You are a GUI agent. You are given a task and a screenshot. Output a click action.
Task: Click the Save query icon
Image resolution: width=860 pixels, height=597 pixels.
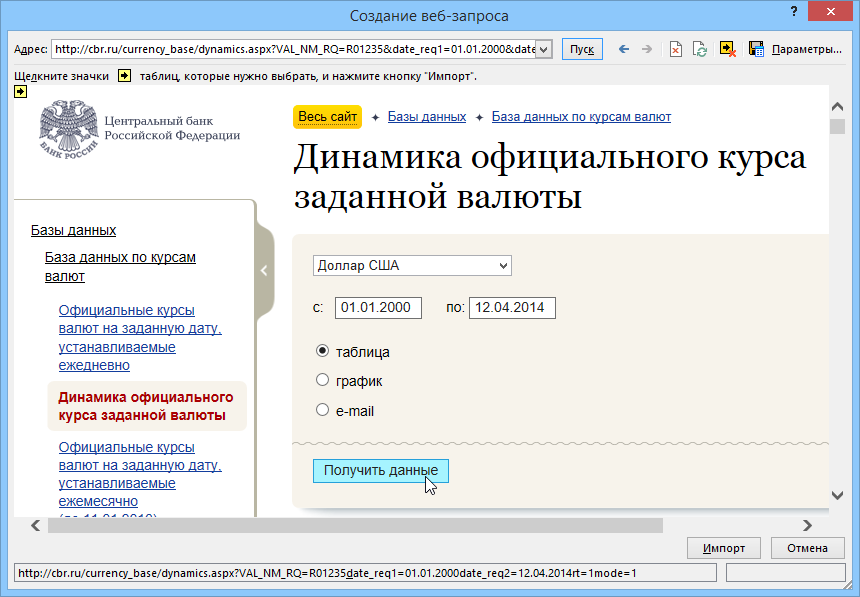756,49
